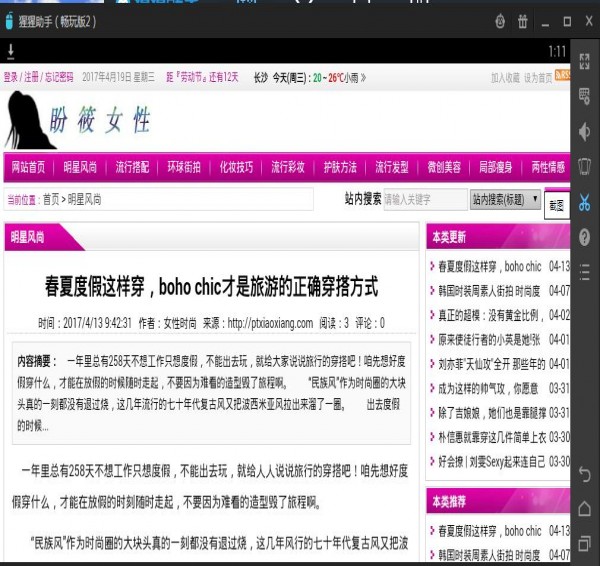Open 除了吉娘娘，她们也是靠腿撑 article
The image size is (600, 566).
click(492, 413)
